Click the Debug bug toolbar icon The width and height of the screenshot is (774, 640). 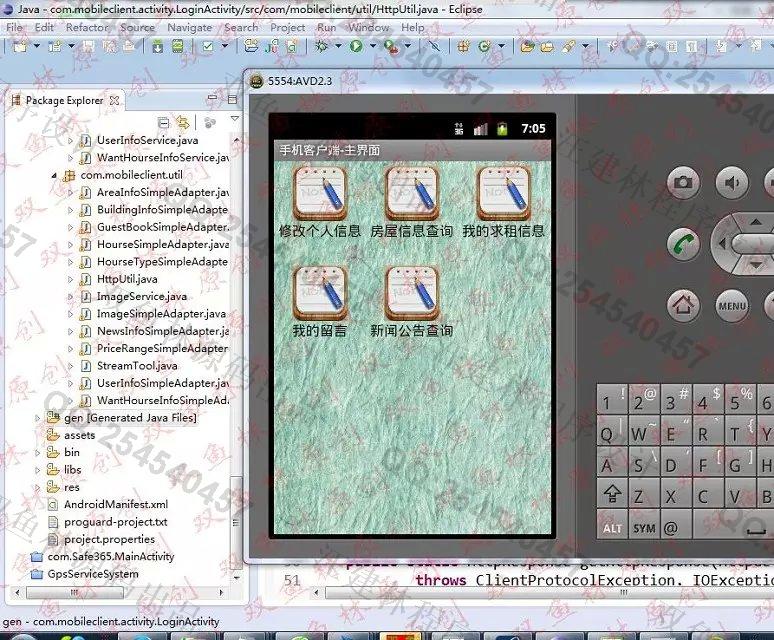(x=321, y=46)
